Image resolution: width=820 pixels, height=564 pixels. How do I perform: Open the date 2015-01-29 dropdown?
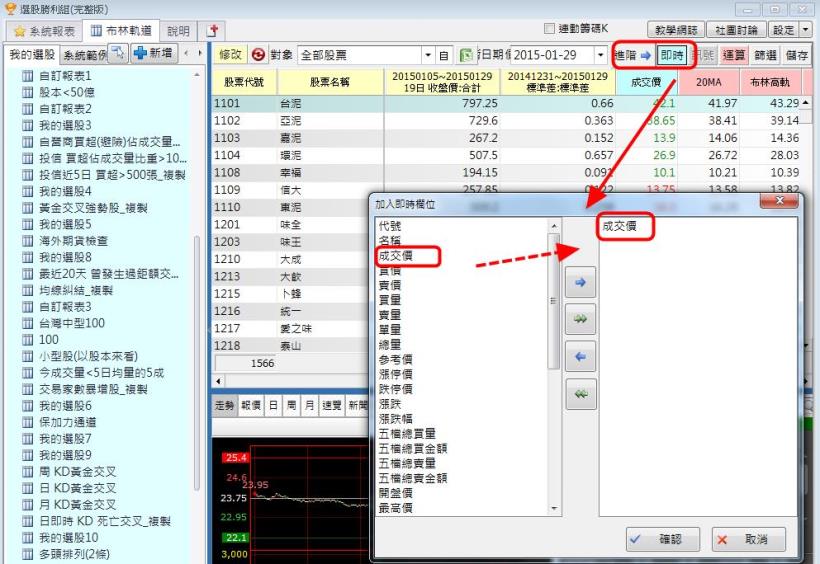(x=600, y=55)
